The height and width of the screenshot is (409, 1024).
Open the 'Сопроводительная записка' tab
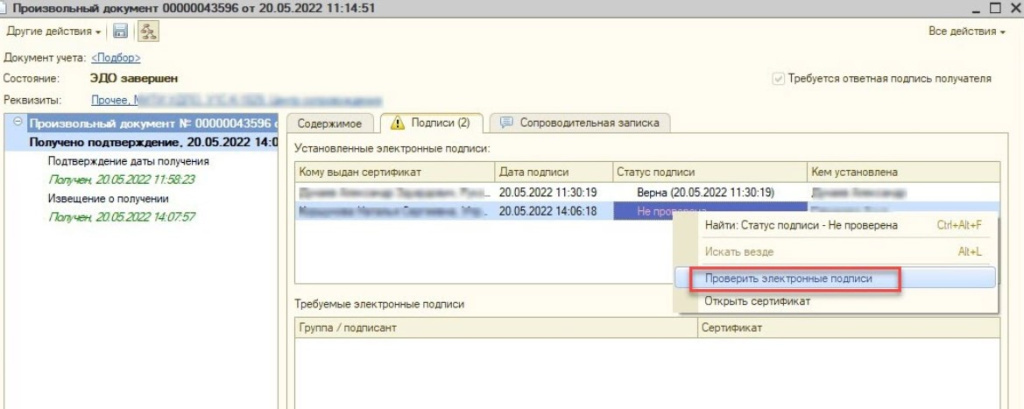(x=584, y=122)
